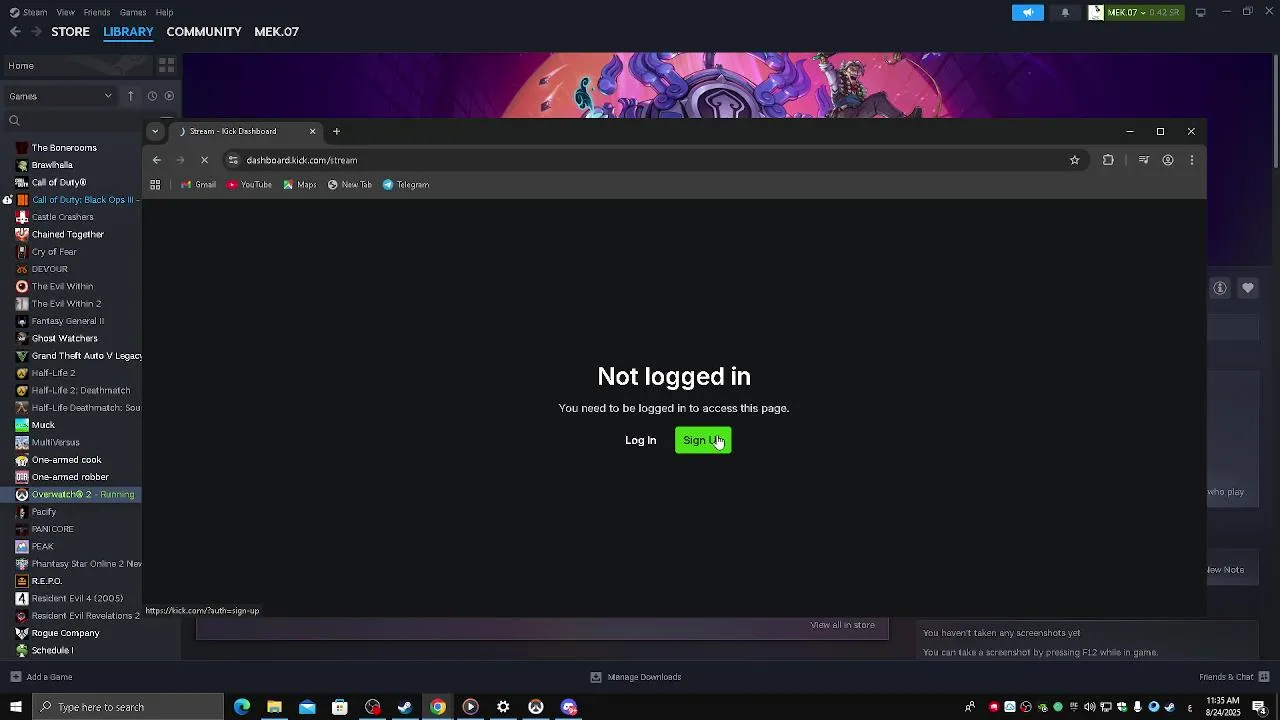This screenshot has width=1280, height=720.
Task: Bookmark this page with star icon
Action: pyautogui.click(x=1075, y=160)
